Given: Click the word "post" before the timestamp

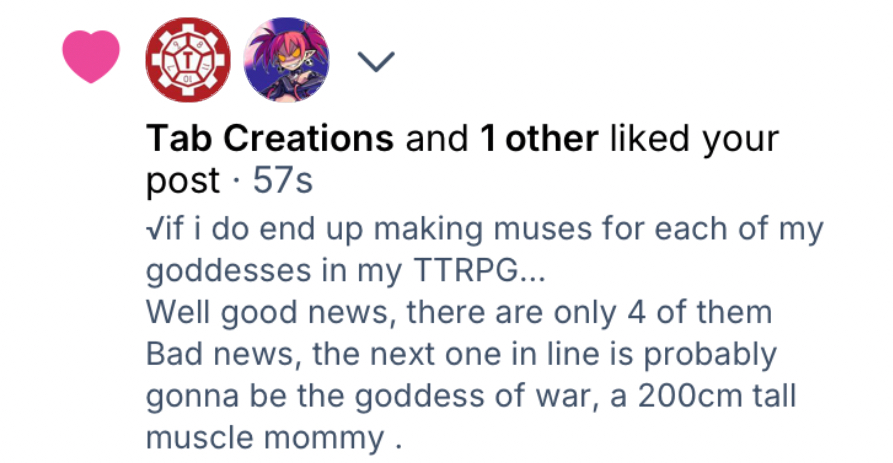Looking at the screenshot, I should 182,181.
